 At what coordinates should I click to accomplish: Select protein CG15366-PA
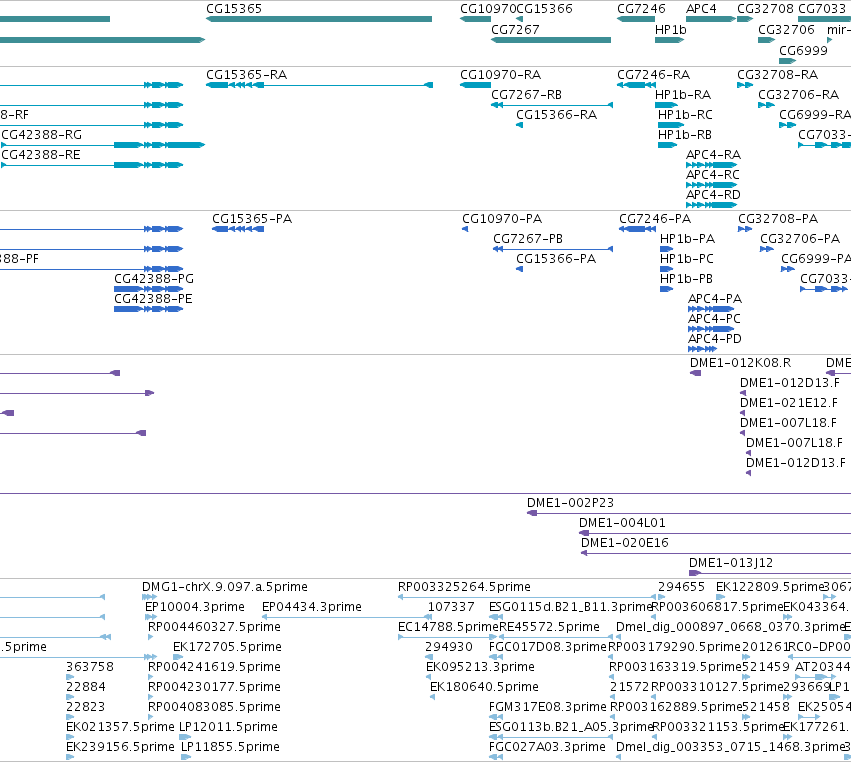coord(556,259)
